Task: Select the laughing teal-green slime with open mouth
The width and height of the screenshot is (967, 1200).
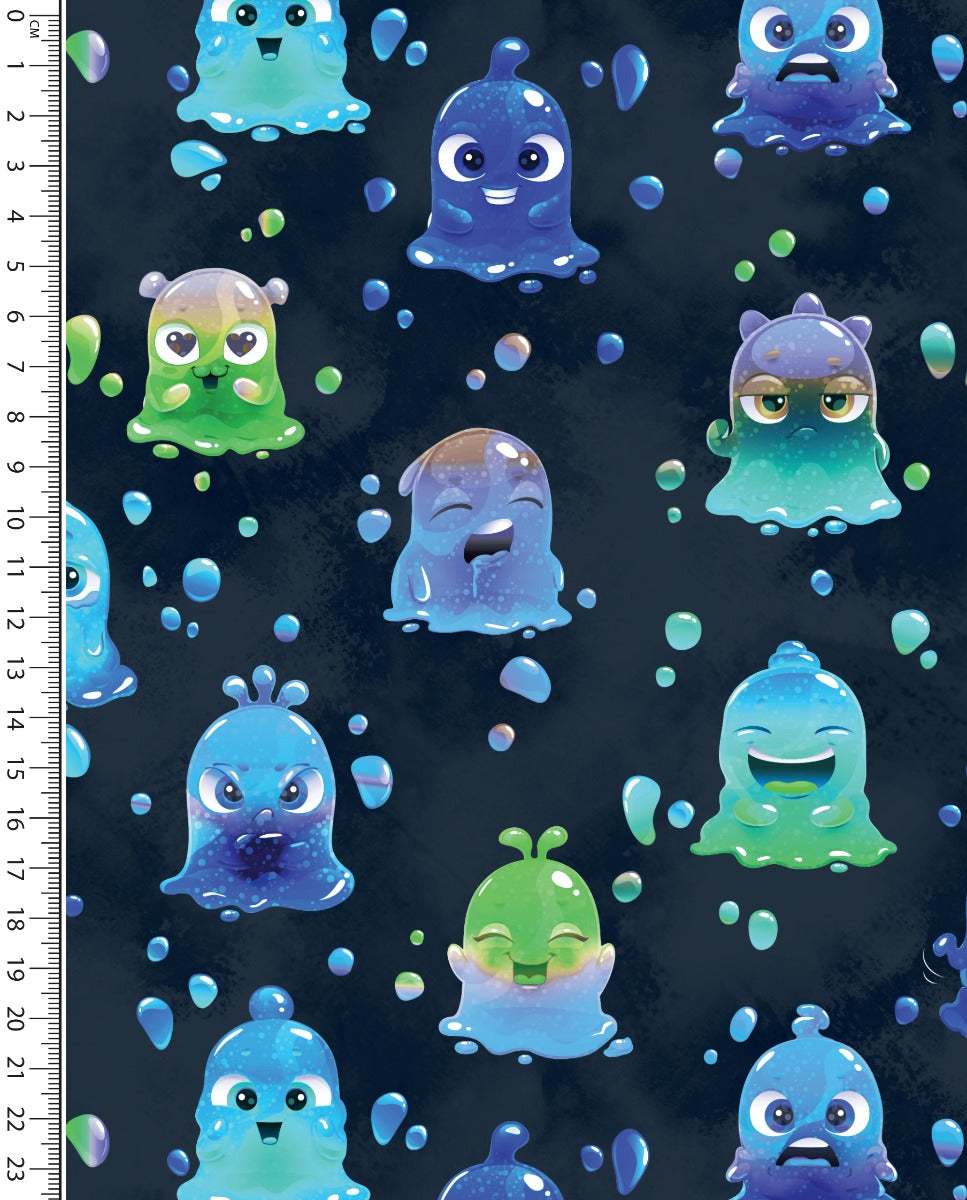Action: tap(792, 760)
